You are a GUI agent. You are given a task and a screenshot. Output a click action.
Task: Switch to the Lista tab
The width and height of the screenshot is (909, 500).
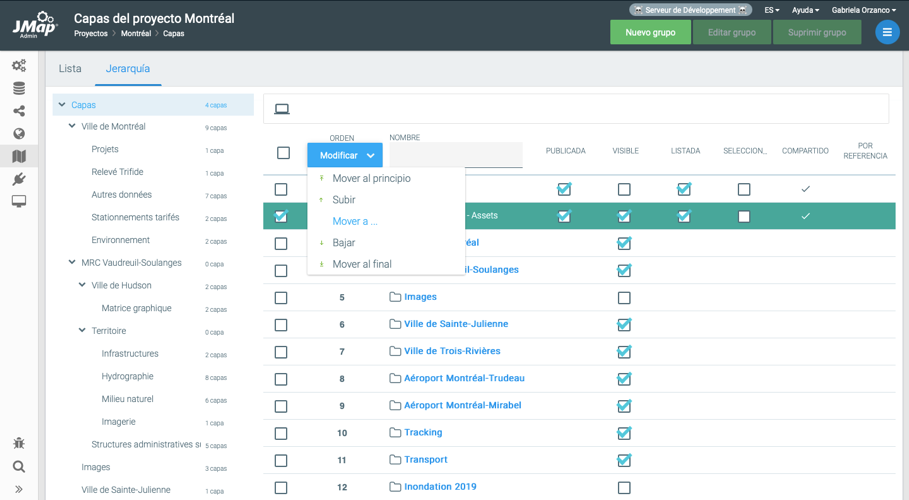point(70,69)
